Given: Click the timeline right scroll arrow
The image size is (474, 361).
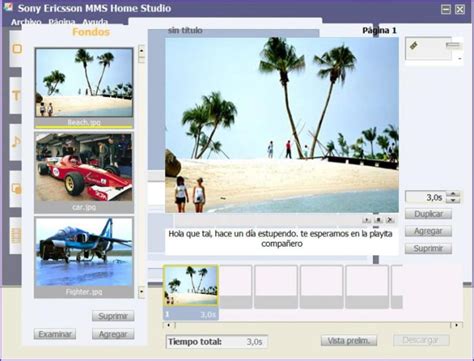Looking at the screenshot, I should [x=456, y=325].
